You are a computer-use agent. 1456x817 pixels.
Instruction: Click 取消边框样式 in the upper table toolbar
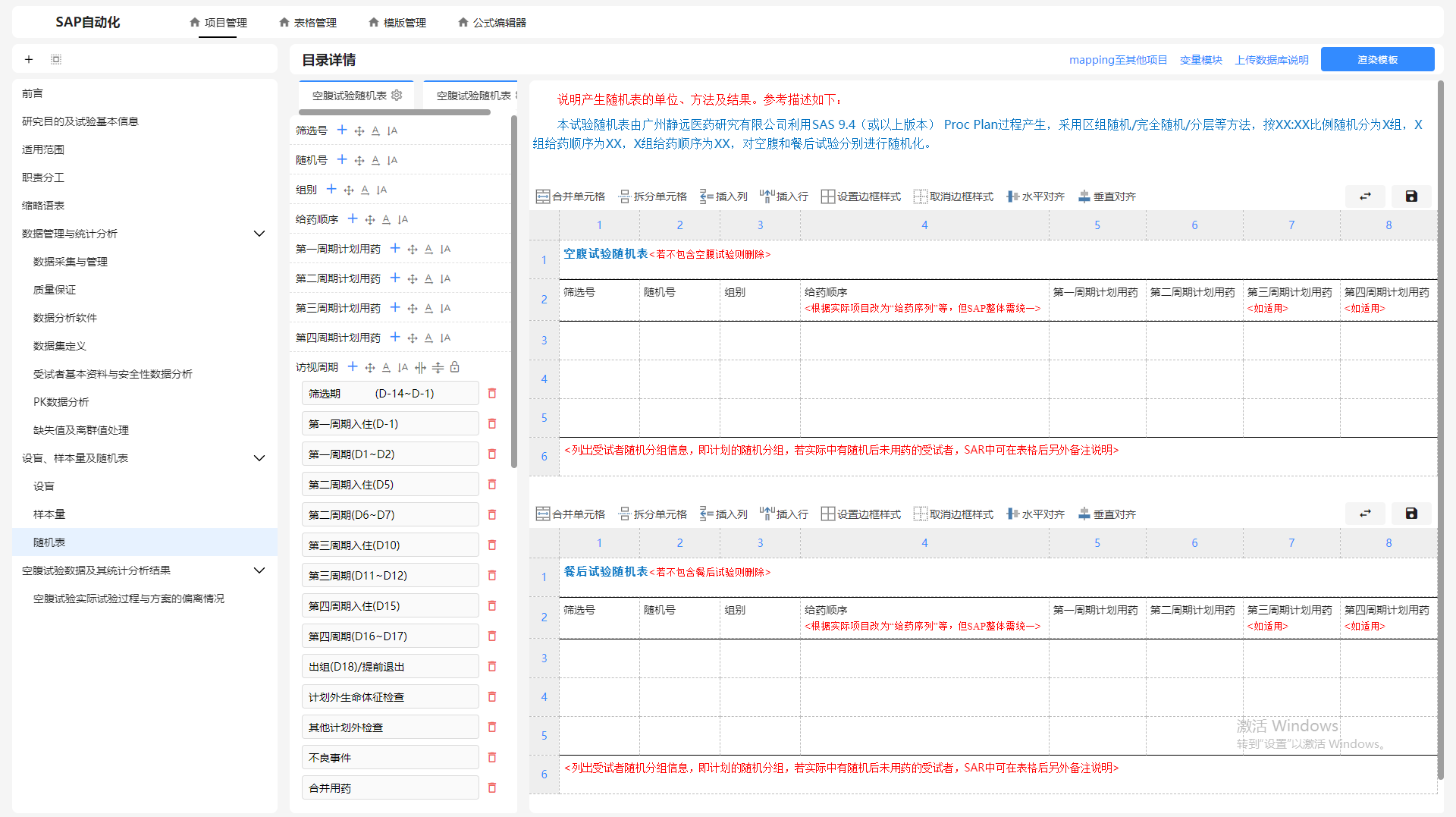[953, 196]
